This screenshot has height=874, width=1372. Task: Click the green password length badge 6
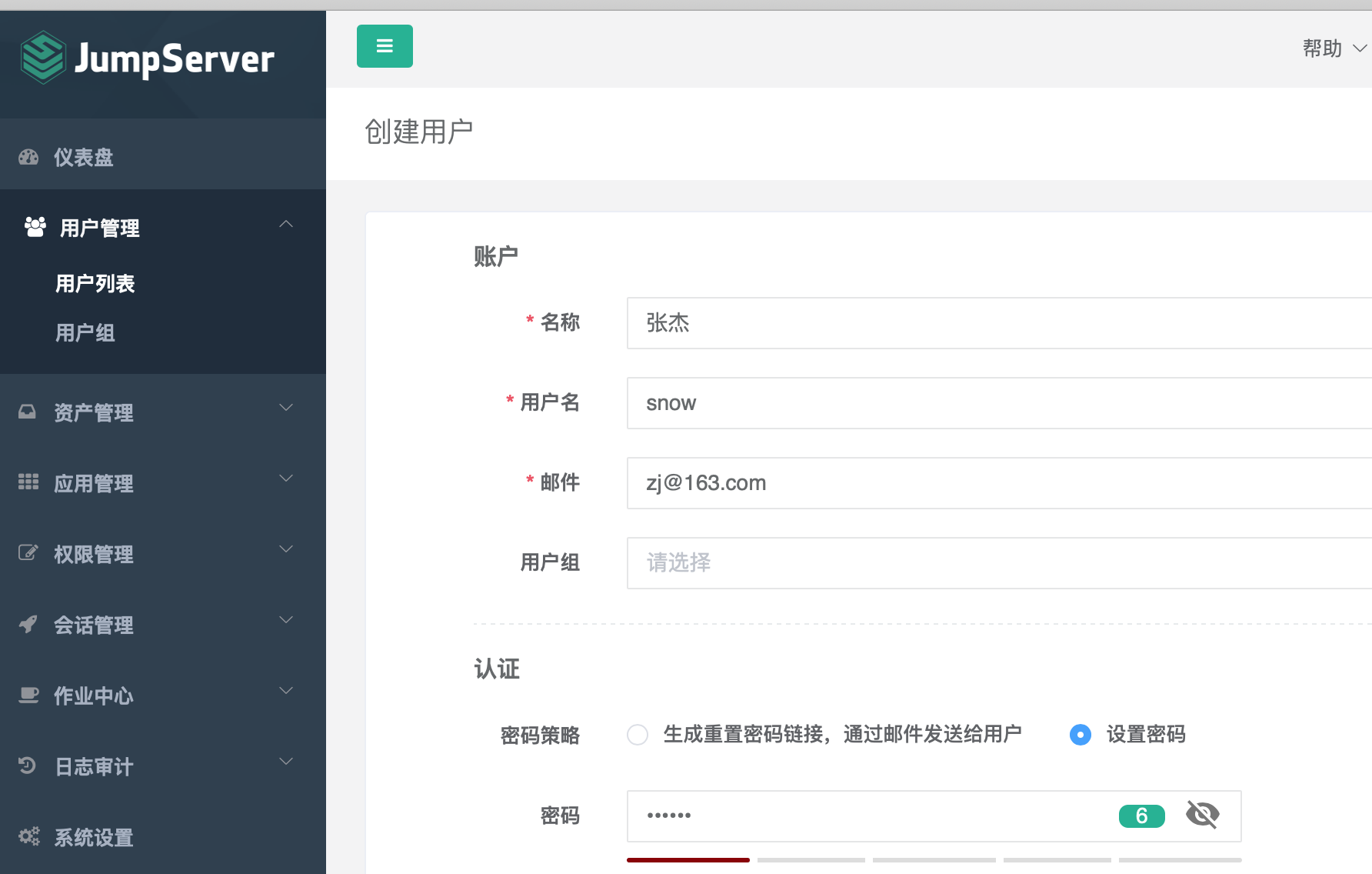[1142, 816]
